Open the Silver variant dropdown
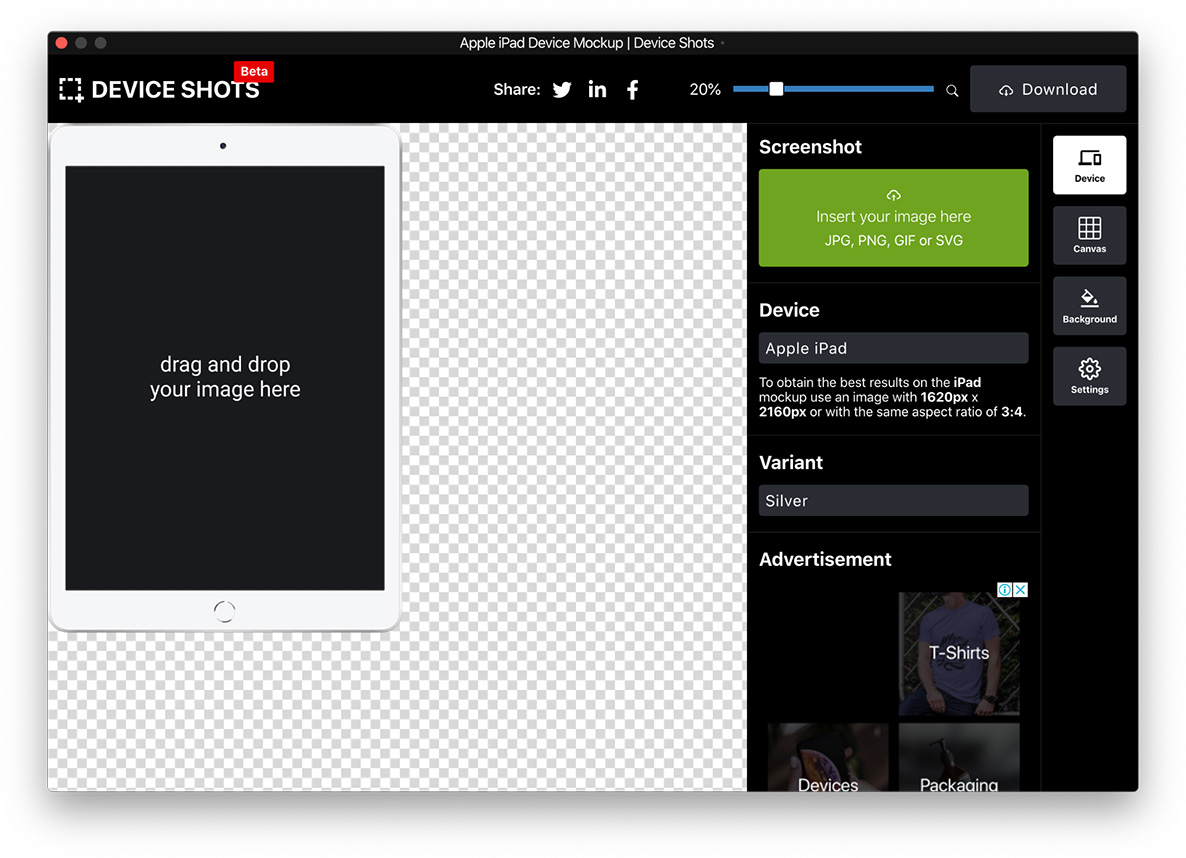Screen dimensions: 1186x858 point(893,500)
